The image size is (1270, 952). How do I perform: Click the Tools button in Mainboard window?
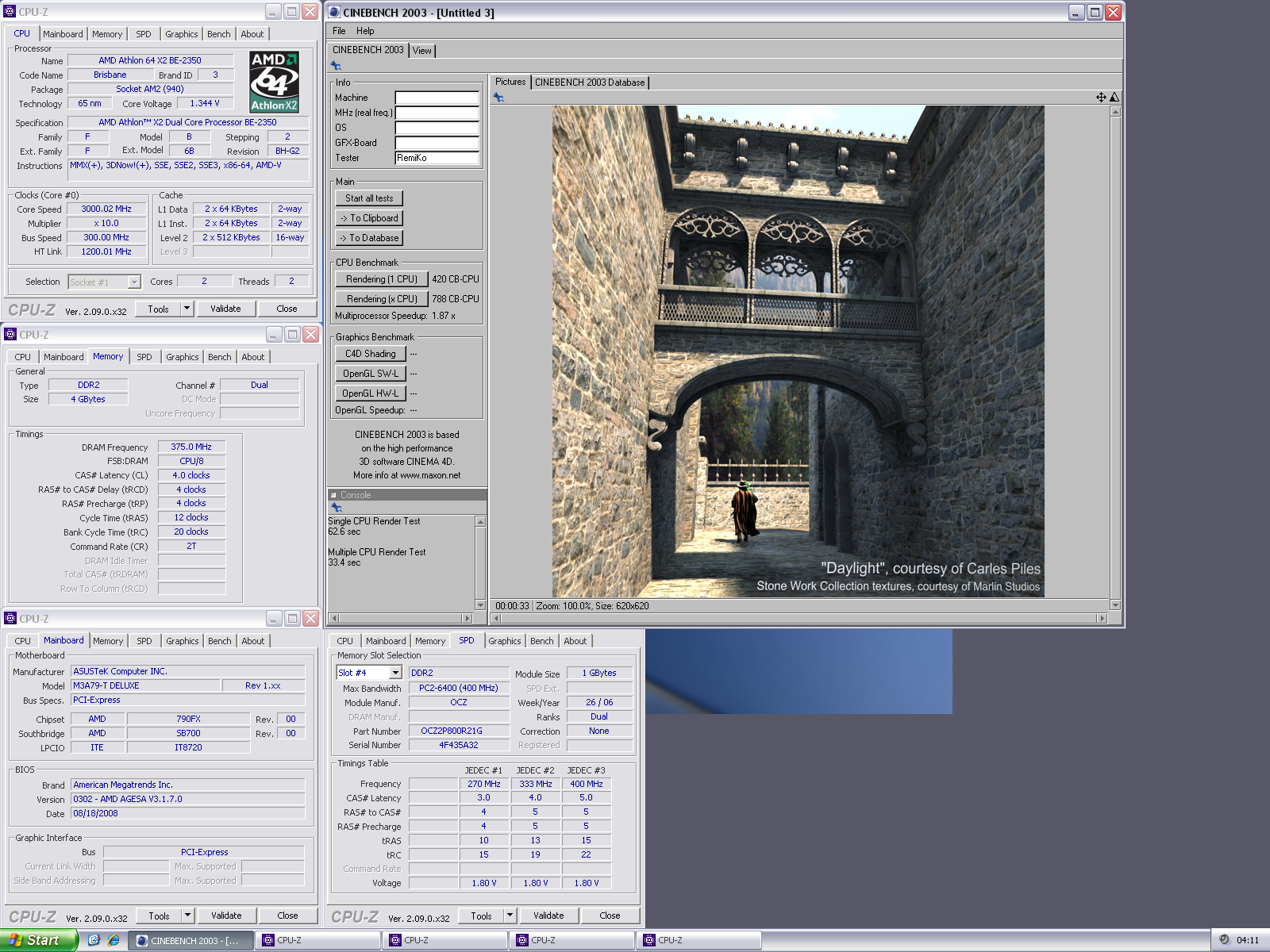tap(159, 916)
